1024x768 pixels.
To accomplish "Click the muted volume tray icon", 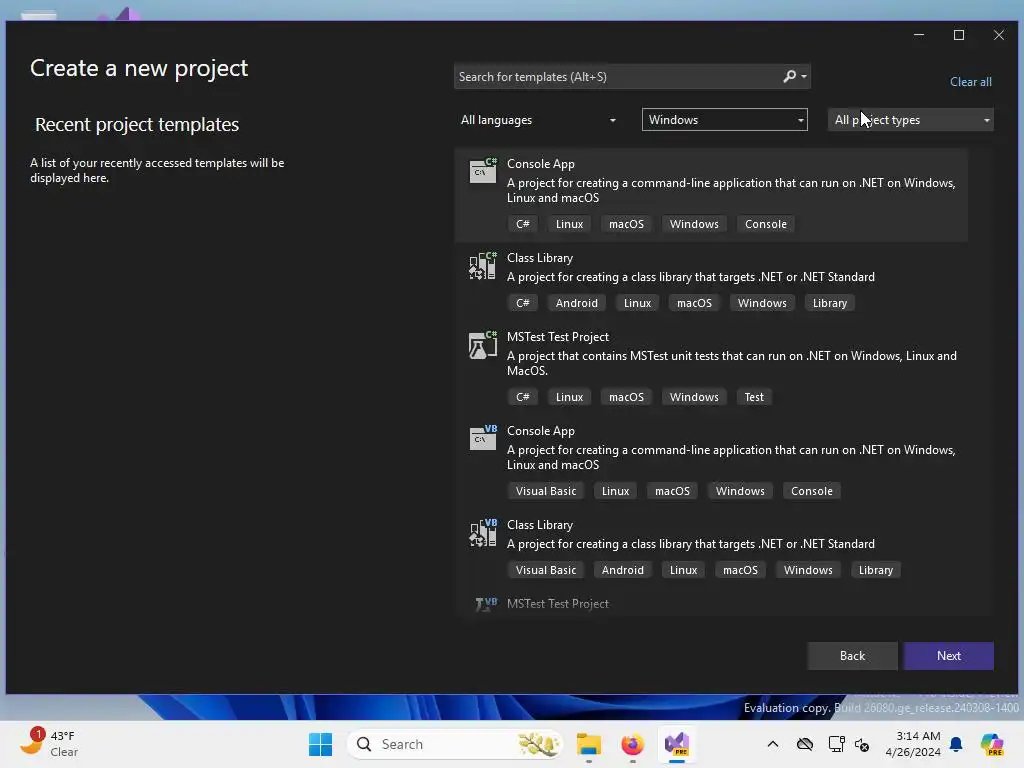I will pos(862,744).
